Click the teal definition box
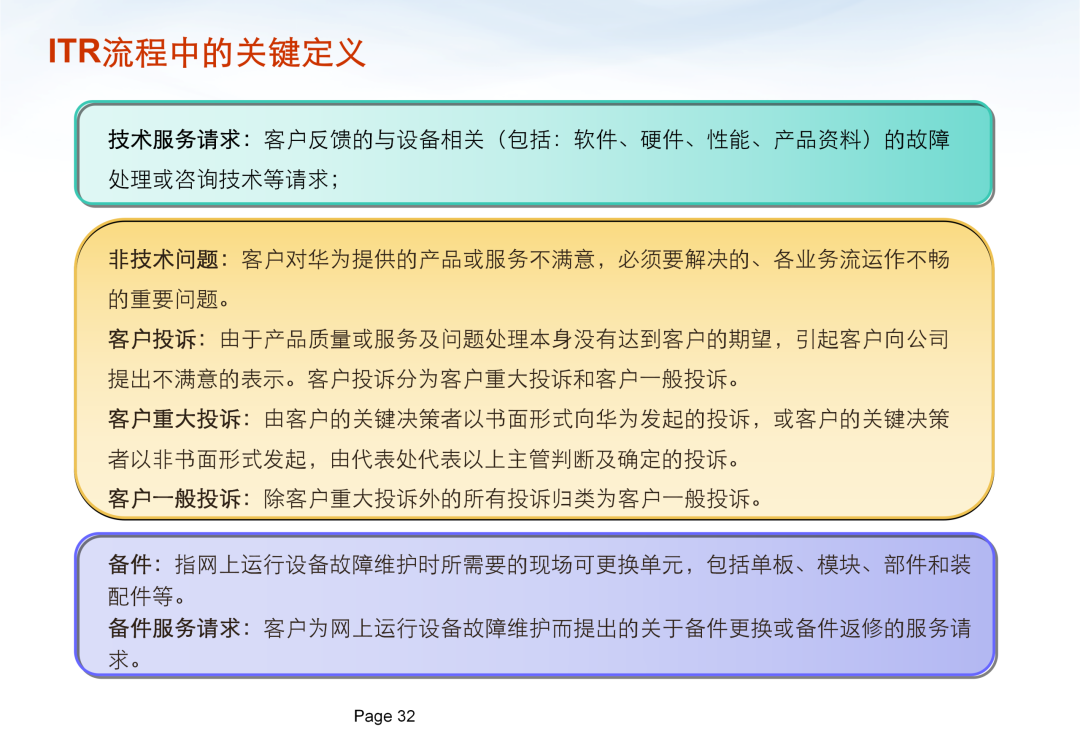 (534, 154)
